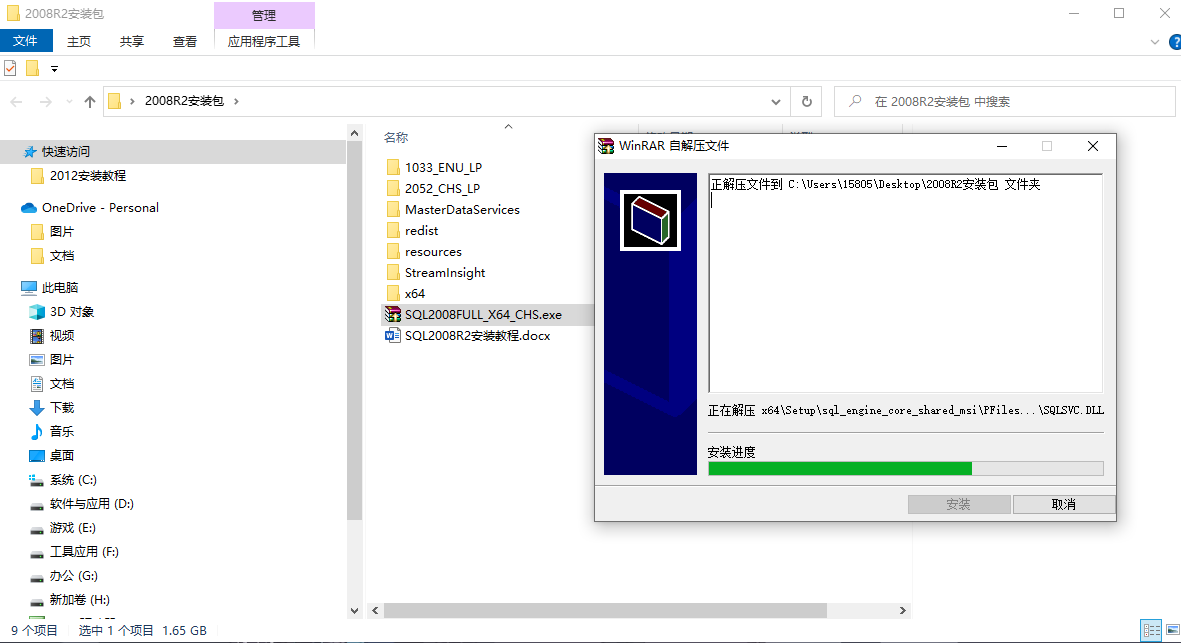This screenshot has width=1181, height=643.
Task: Select the SQL2008R2安装教程.docx document
Action: click(x=478, y=336)
